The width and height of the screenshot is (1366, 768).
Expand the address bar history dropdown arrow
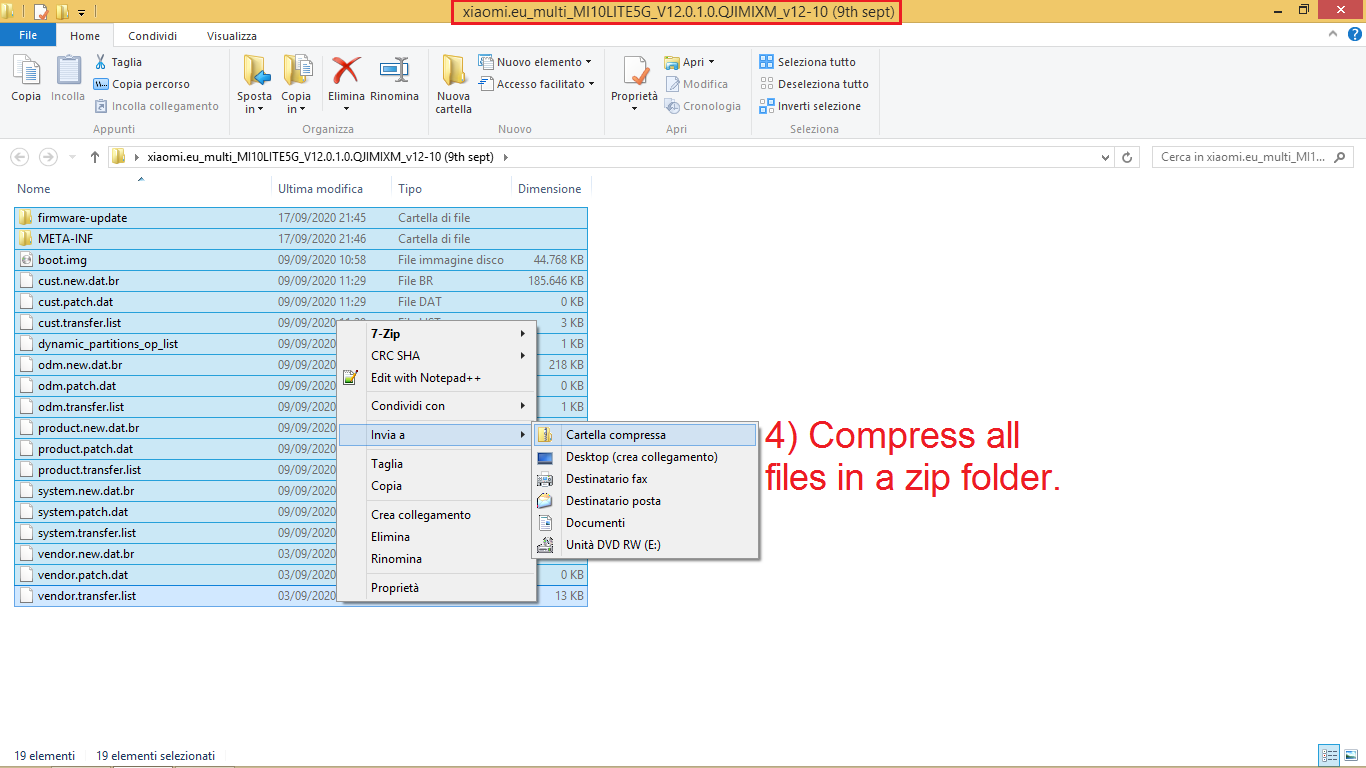pos(1105,157)
